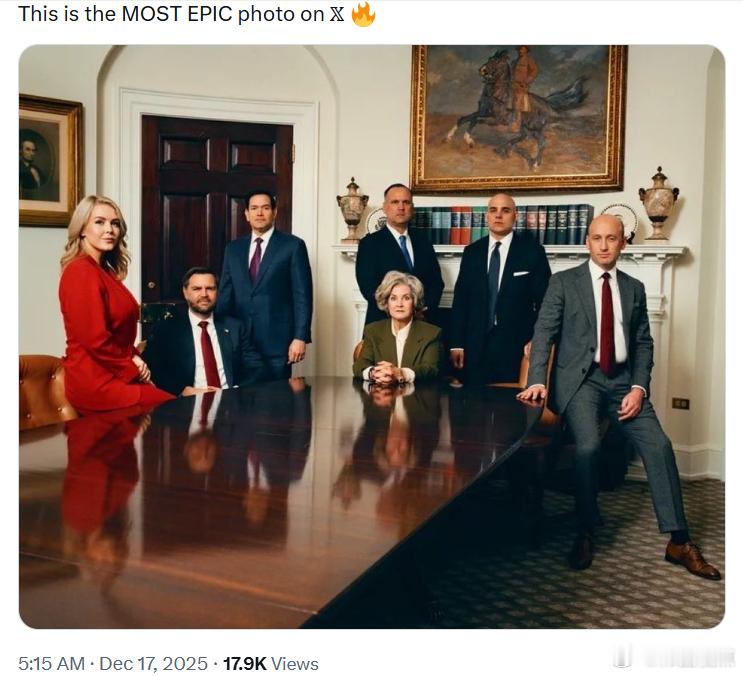Click the dark wooden door in photo
The image size is (743, 676).
point(217,216)
